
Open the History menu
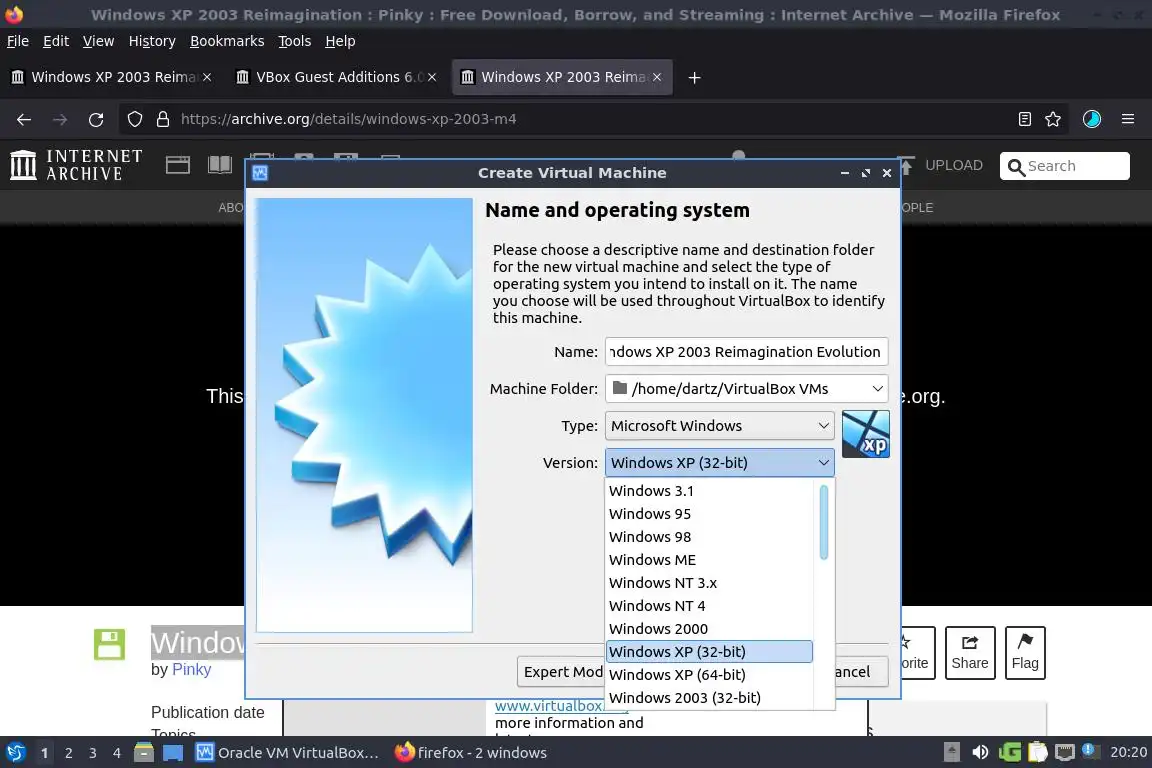[152, 41]
